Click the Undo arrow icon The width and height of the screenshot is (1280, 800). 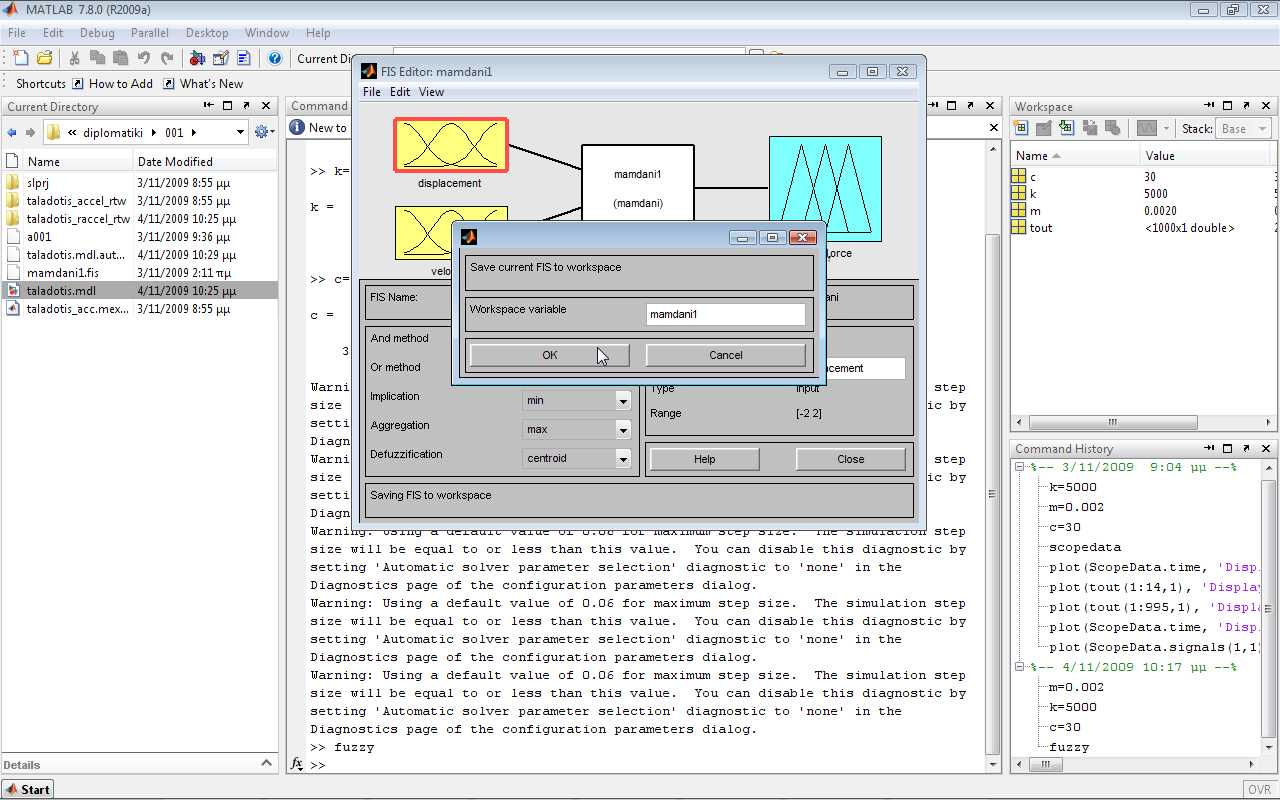point(144,59)
